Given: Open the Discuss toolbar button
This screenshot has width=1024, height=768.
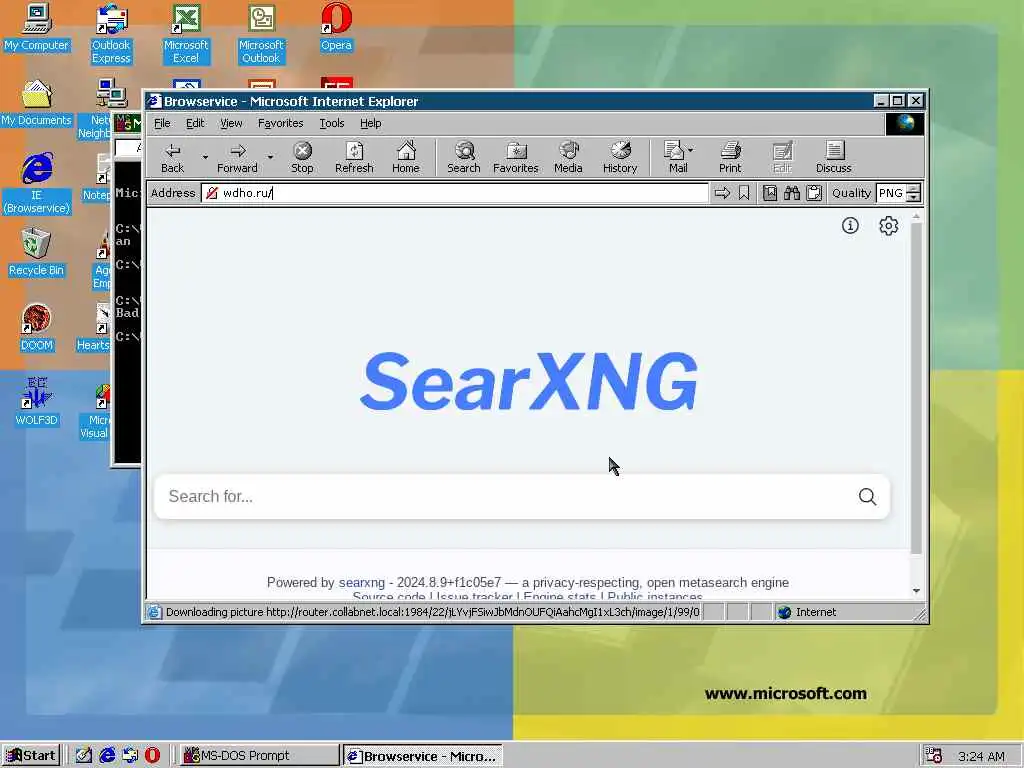Looking at the screenshot, I should (x=834, y=157).
